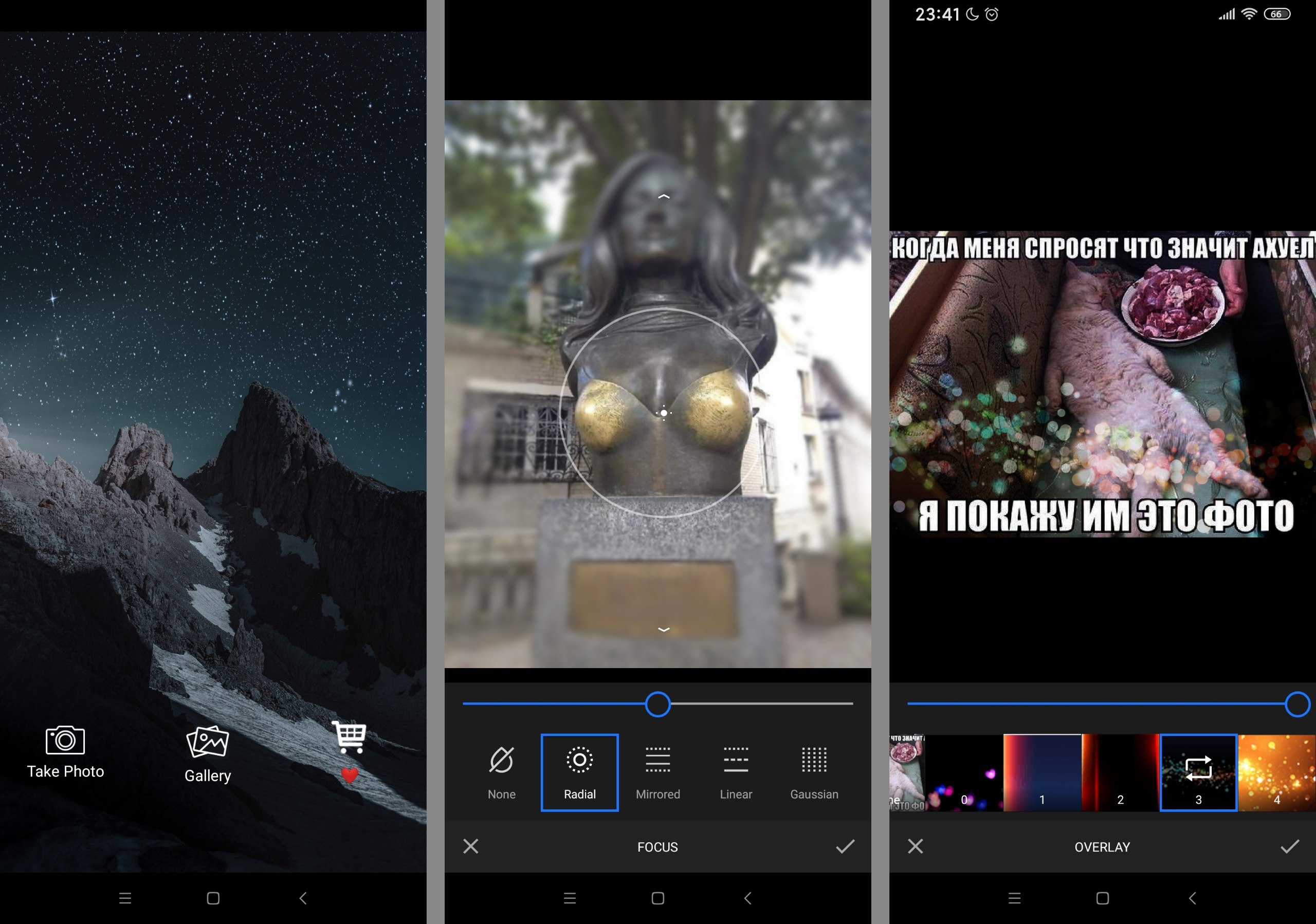The width and height of the screenshot is (1316, 924).
Task: Tap the Take Photo camera icon
Action: [x=65, y=740]
